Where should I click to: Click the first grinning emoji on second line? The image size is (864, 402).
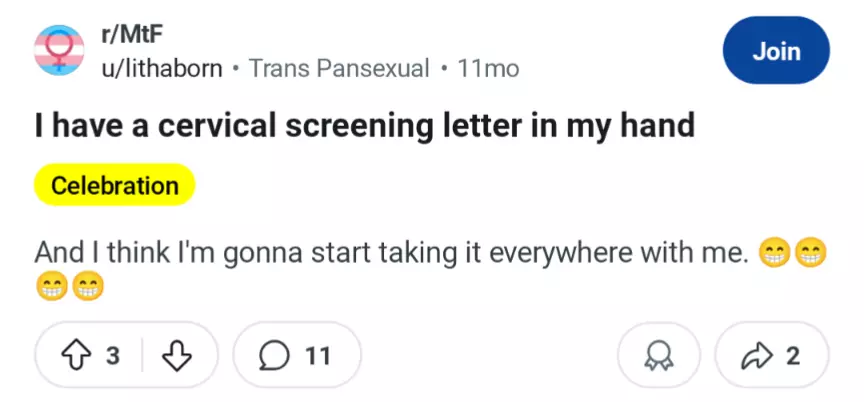coord(52,288)
